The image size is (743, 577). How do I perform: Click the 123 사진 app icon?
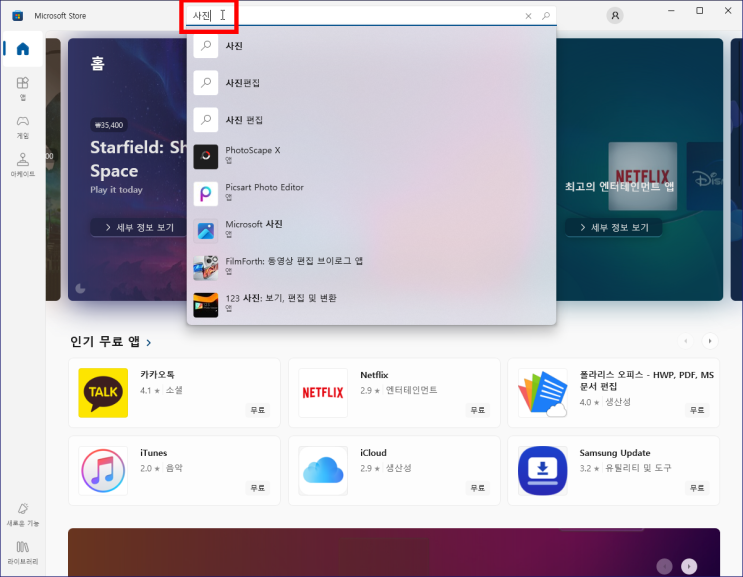point(206,305)
